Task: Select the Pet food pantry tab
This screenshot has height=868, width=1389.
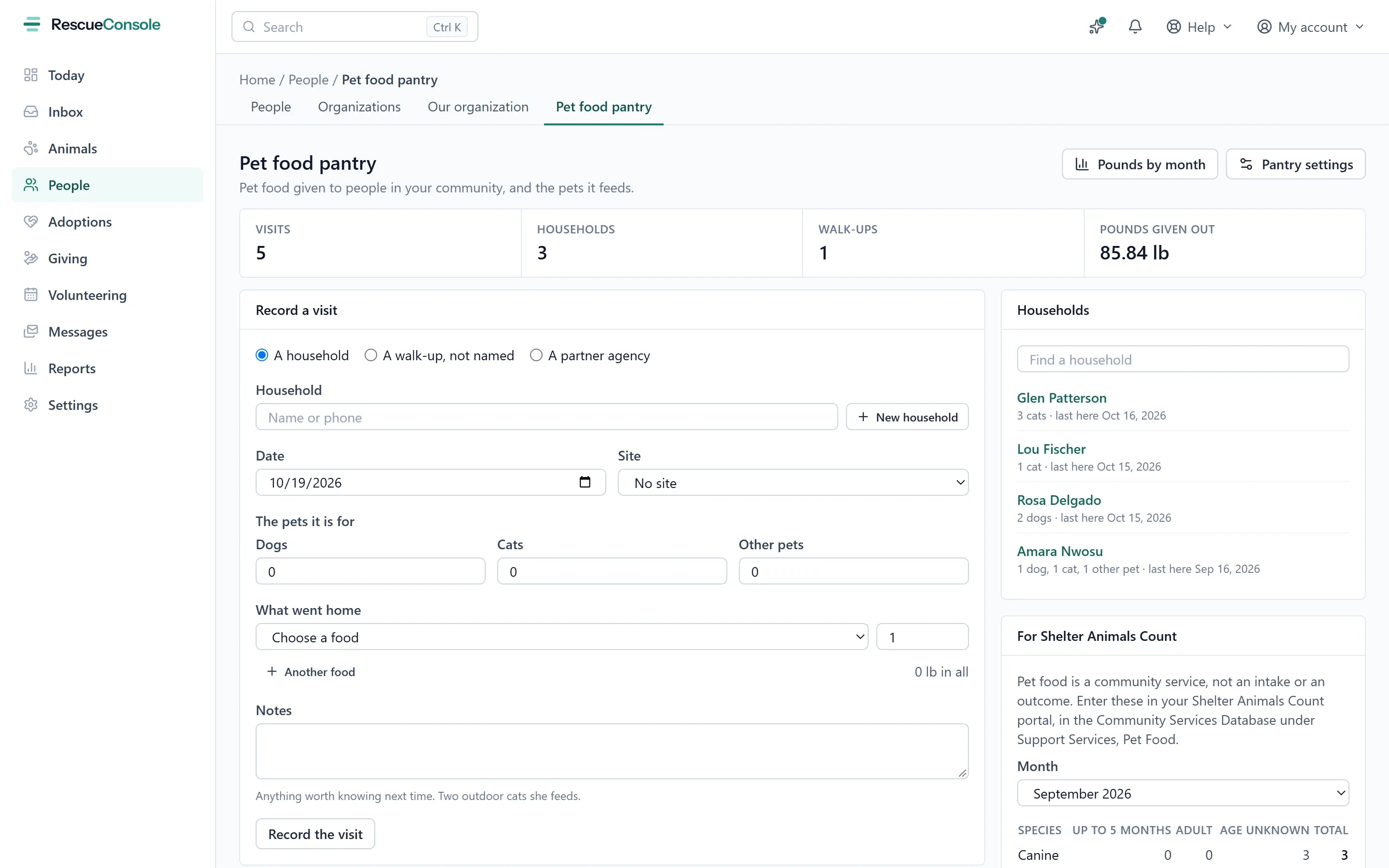Action: click(x=604, y=107)
